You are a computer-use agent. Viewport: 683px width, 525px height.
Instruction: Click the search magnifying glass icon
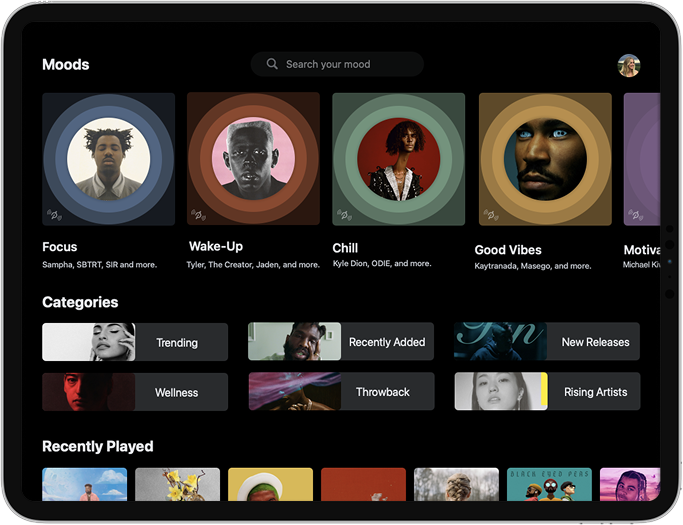[272, 64]
